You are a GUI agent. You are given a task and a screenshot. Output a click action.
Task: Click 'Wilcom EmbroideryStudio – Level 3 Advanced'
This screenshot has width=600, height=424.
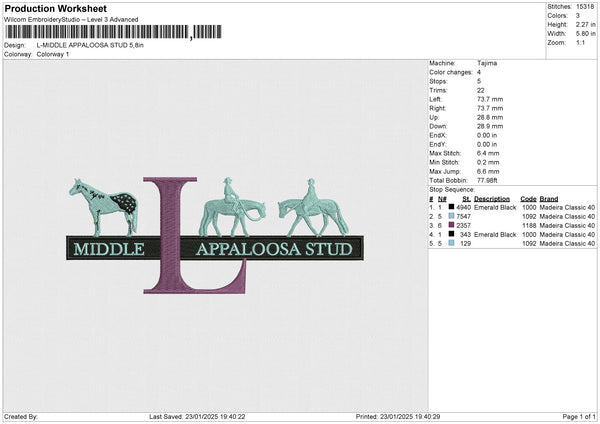click(x=71, y=20)
